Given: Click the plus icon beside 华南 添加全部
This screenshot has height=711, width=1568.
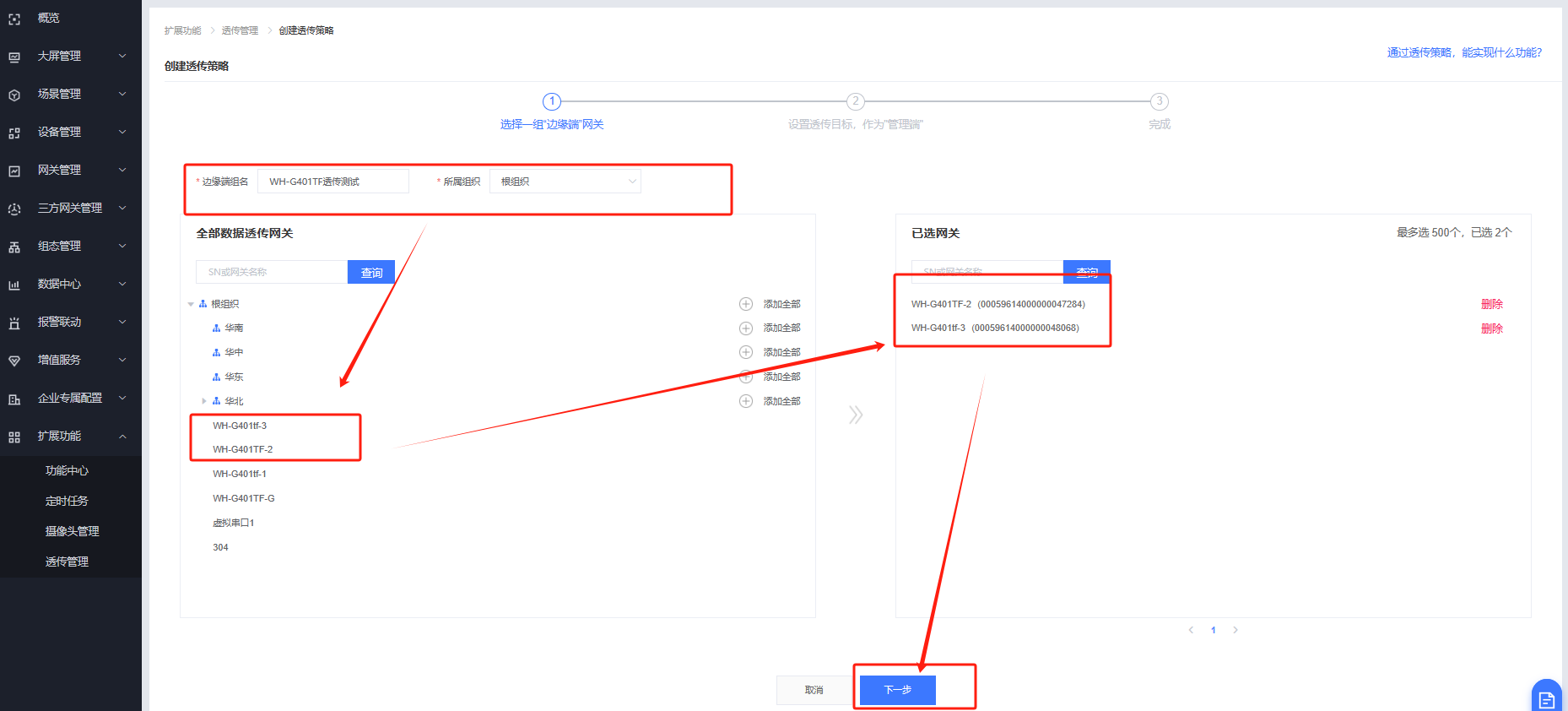Looking at the screenshot, I should (746, 328).
